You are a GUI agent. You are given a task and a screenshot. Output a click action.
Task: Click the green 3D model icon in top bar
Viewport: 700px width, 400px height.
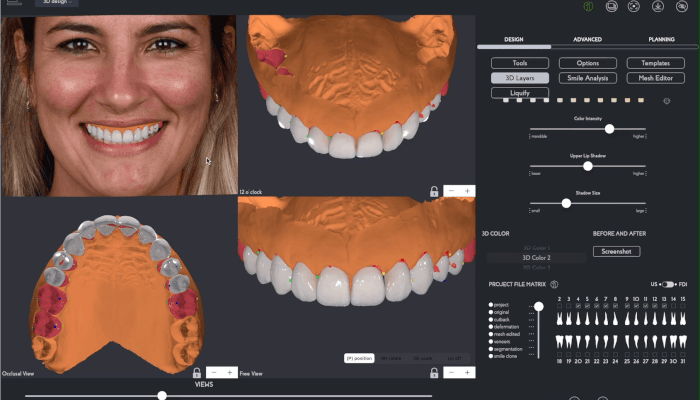coord(588,6)
